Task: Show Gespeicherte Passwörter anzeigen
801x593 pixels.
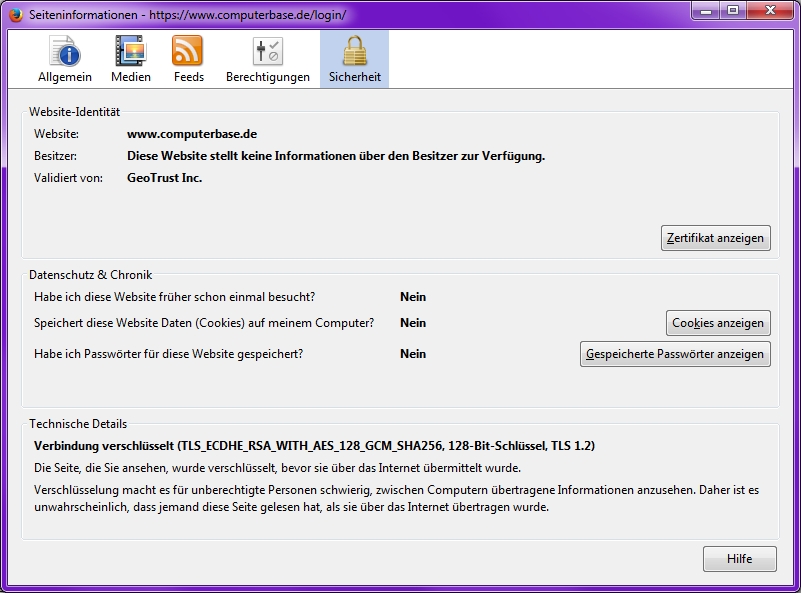Action: 675,354
